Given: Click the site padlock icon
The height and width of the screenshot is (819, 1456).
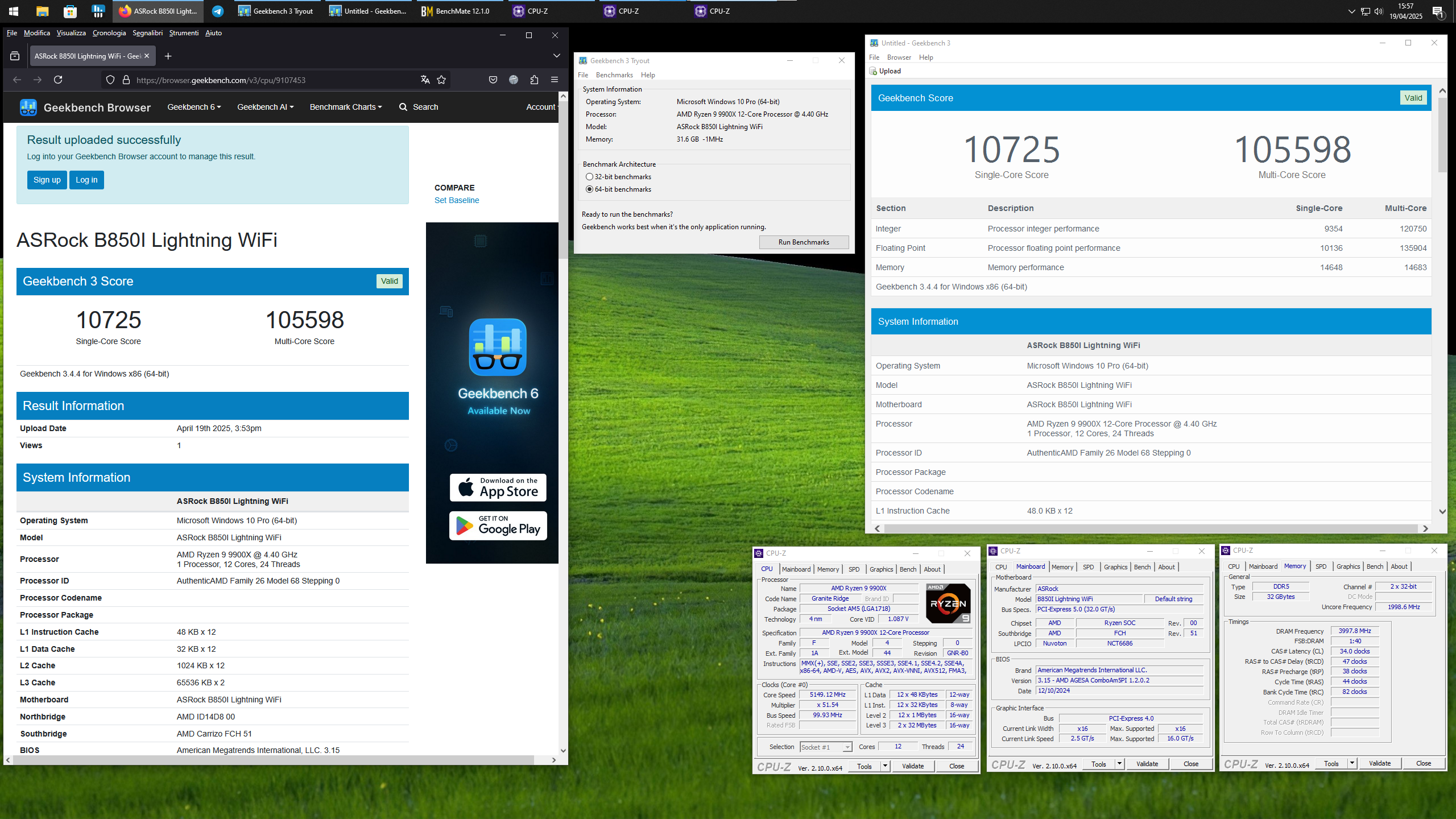Looking at the screenshot, I should tap(126, 80).
